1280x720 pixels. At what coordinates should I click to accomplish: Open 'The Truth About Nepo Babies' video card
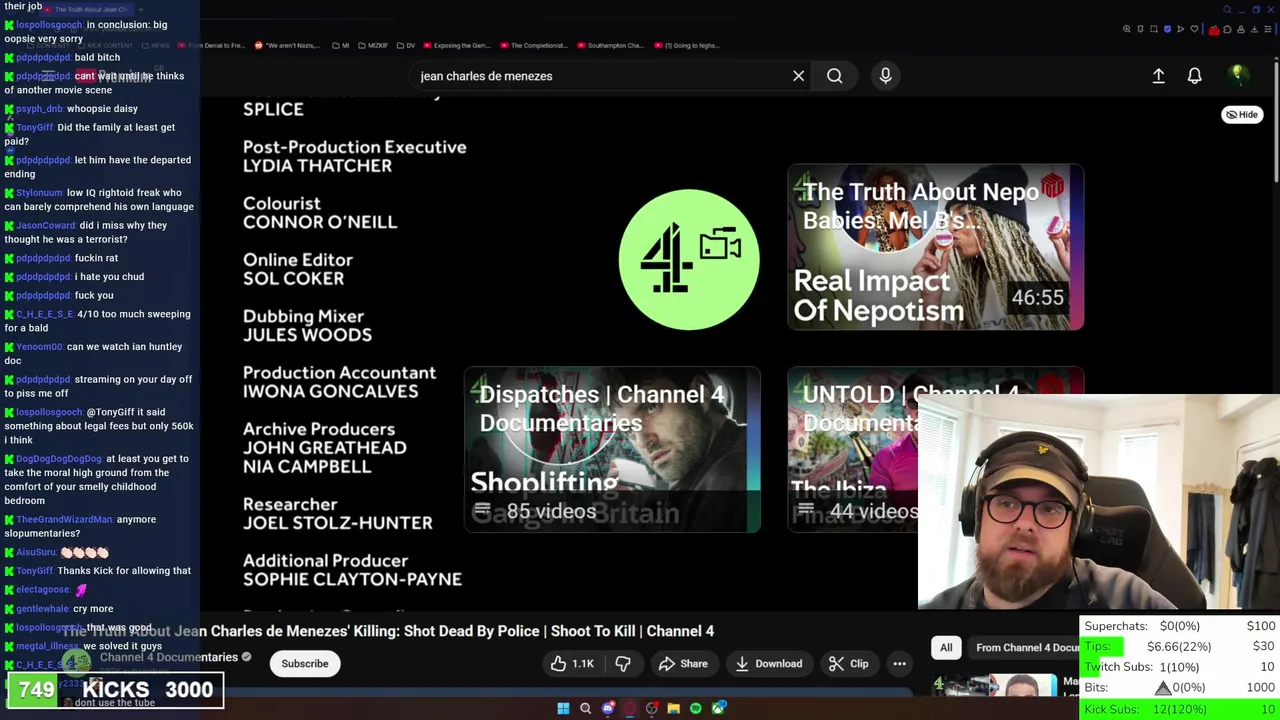pyautogui.click(x=935, y=247)
